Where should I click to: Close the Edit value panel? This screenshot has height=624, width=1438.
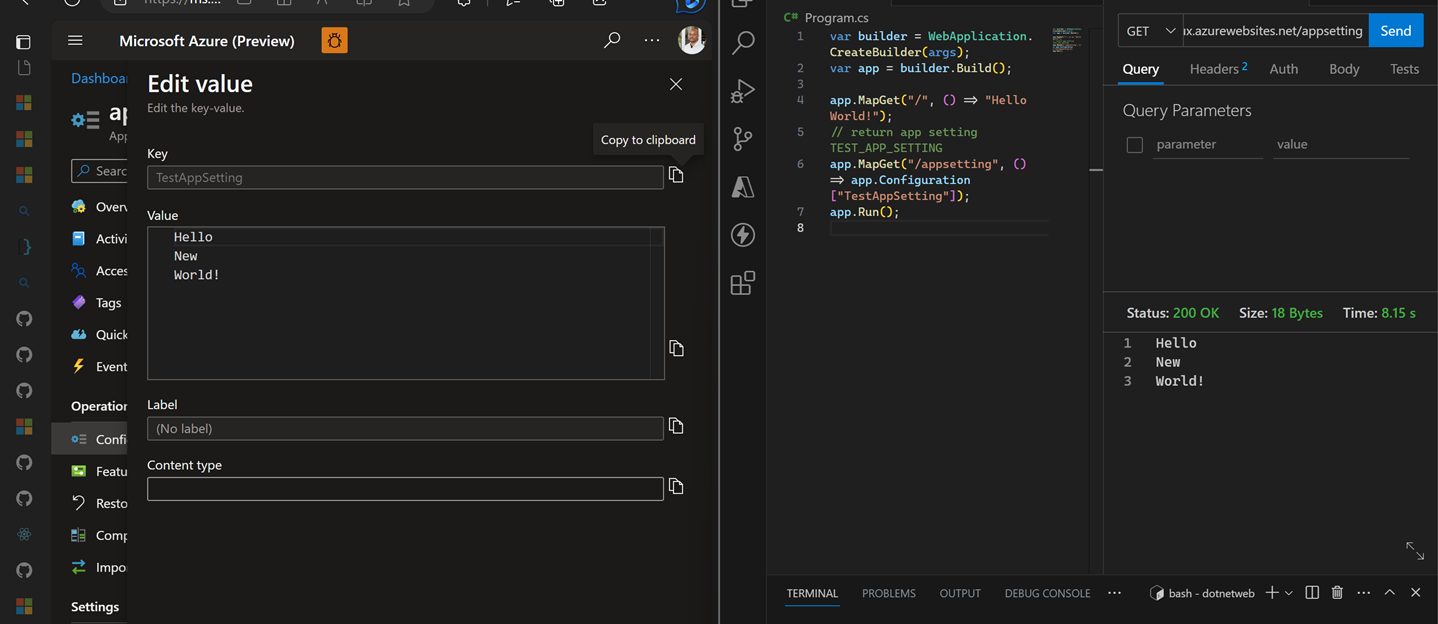pyautogui.click(x=676, y=84)
